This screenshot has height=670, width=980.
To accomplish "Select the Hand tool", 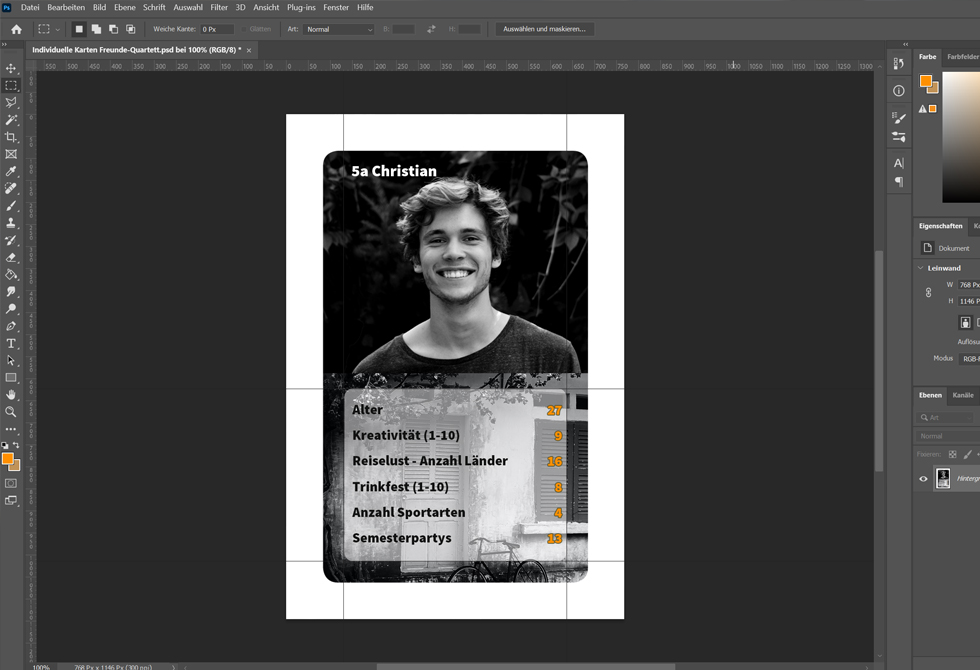I will tap(11, 394).
